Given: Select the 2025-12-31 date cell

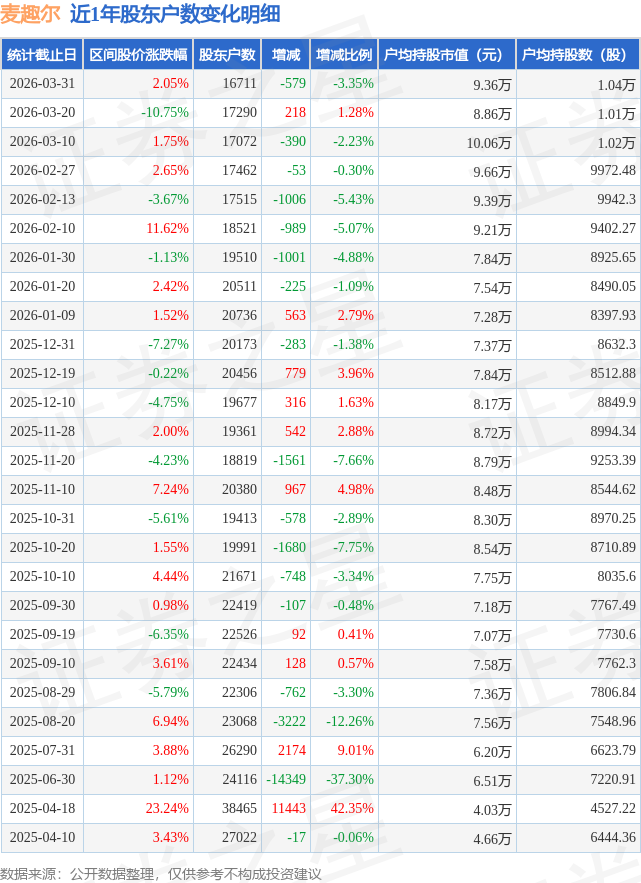Looking at the screenshot, I should click(42, 345).
